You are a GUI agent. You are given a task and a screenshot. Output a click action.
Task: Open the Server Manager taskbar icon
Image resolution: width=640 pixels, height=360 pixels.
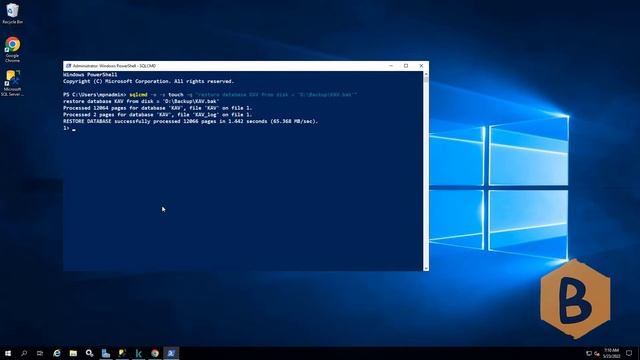(106, 353)
